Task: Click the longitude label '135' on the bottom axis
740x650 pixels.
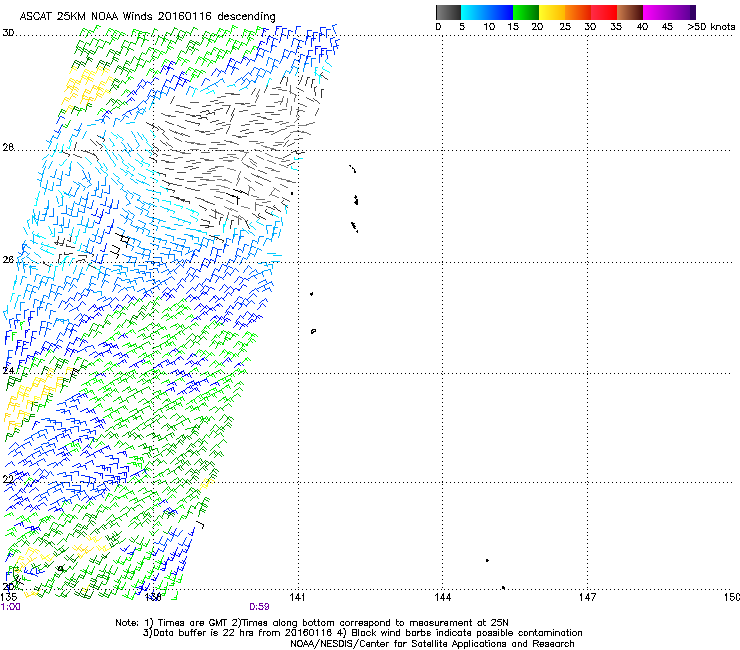Action: point(9,597)
